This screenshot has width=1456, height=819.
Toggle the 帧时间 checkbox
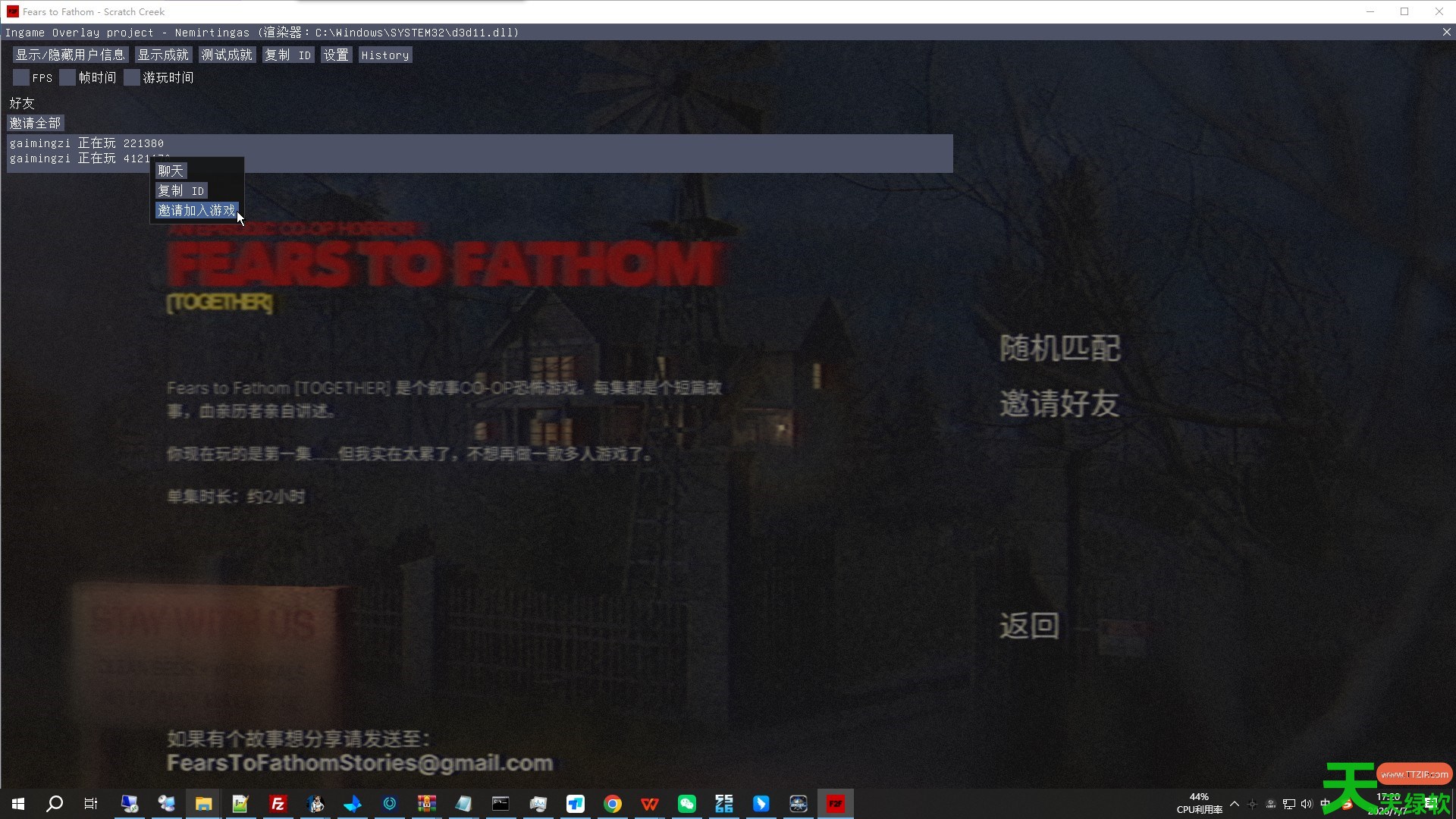click(x=67, y=77)
